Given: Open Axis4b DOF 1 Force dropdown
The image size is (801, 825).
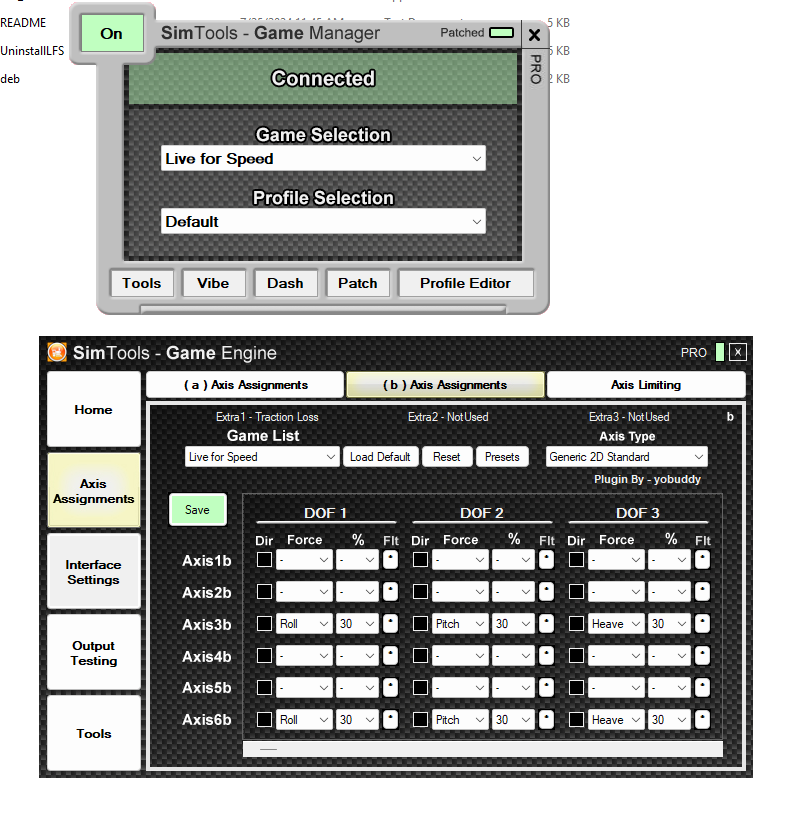Looking at the screenshot, I should coord(304,656).
